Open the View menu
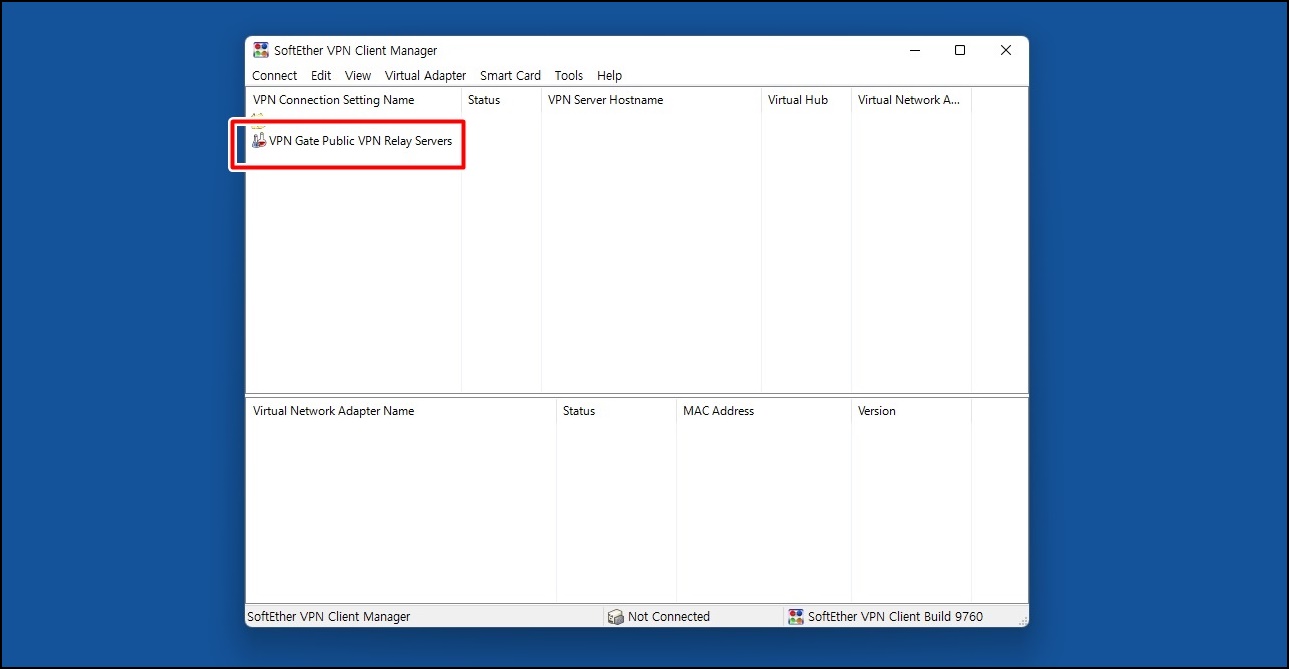 point(358,75)
